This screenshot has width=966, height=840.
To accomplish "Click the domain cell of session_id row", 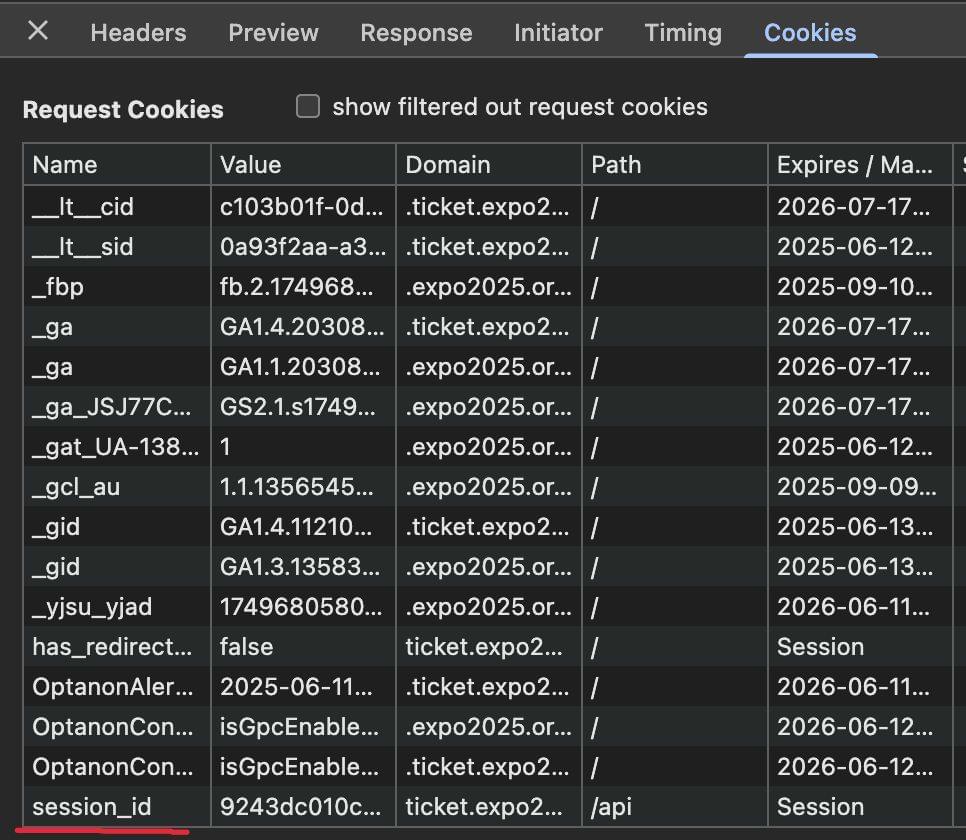I will coord(489,807).
